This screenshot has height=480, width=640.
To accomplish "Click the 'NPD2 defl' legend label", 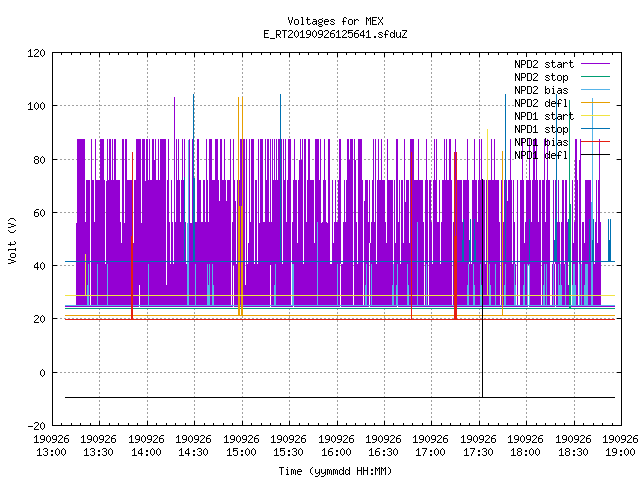I will pos(541,103).
